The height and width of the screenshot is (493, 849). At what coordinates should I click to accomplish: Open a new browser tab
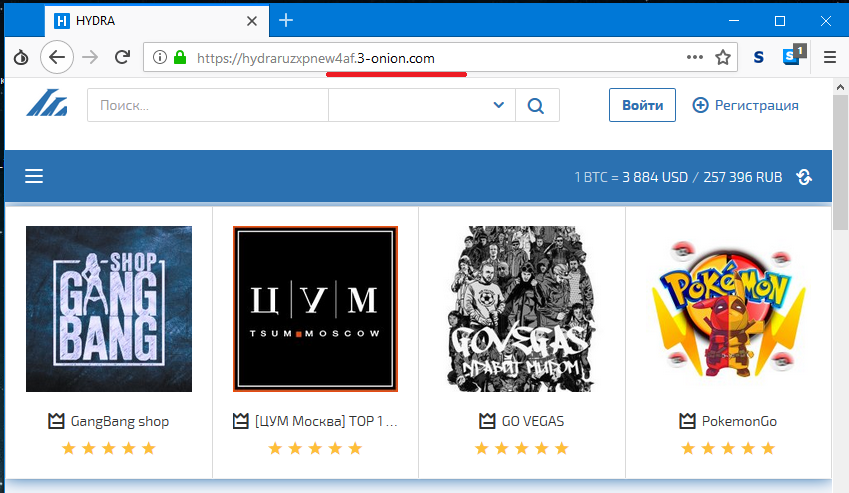(286, 21)
